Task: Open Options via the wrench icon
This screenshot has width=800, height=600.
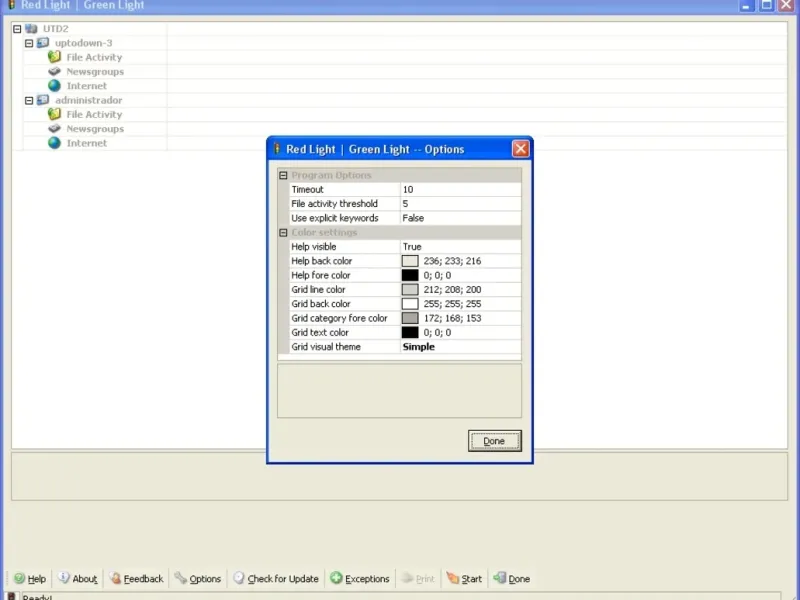Action: click(x=181, y=578)
